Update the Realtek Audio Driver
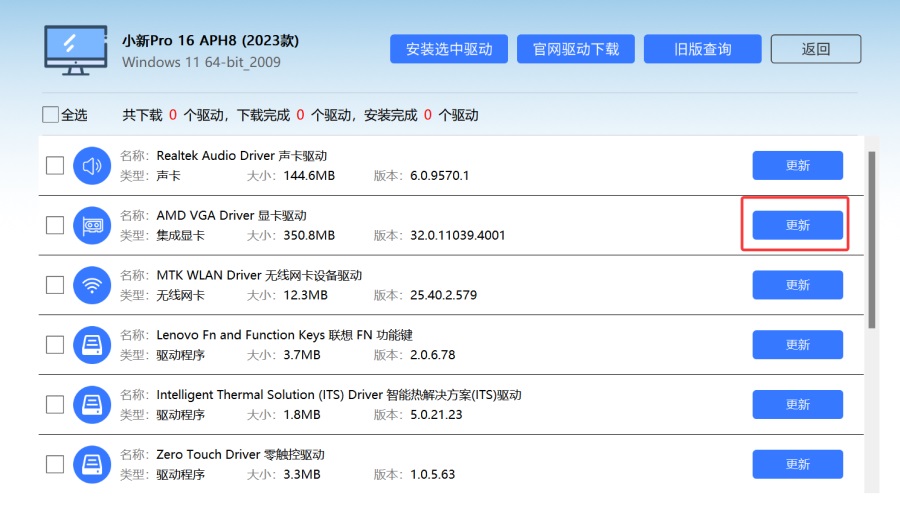This screenshot has height=524, width=900. pos(798,165)
